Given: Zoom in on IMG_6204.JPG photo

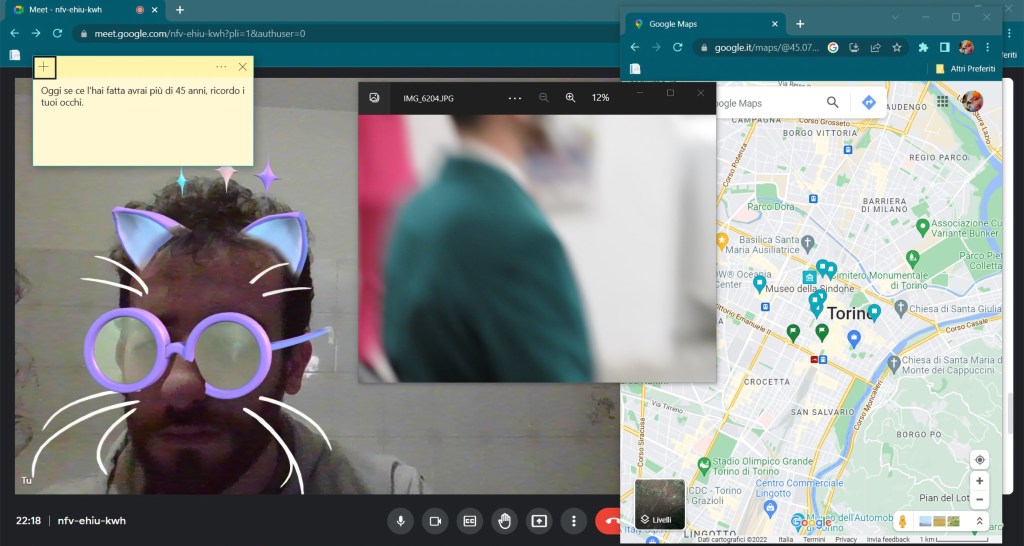Looking at the screenshot, I should (571, 98).
